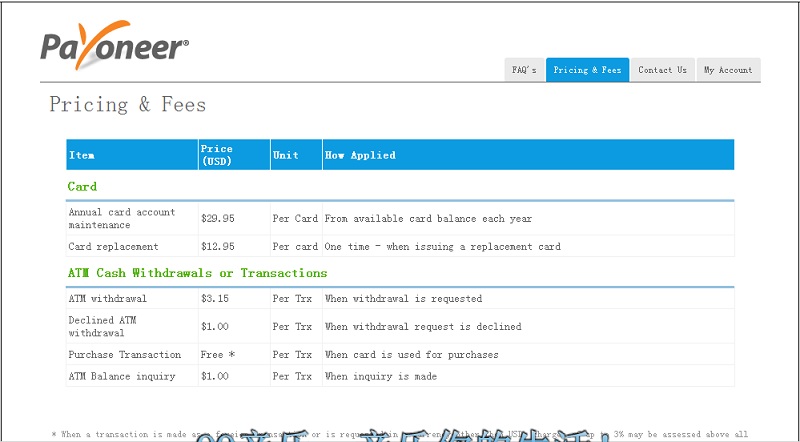Click the ATM Cash Withdrawals or Transactions heading
Screen dimensions: 800x442
(197, 273)
